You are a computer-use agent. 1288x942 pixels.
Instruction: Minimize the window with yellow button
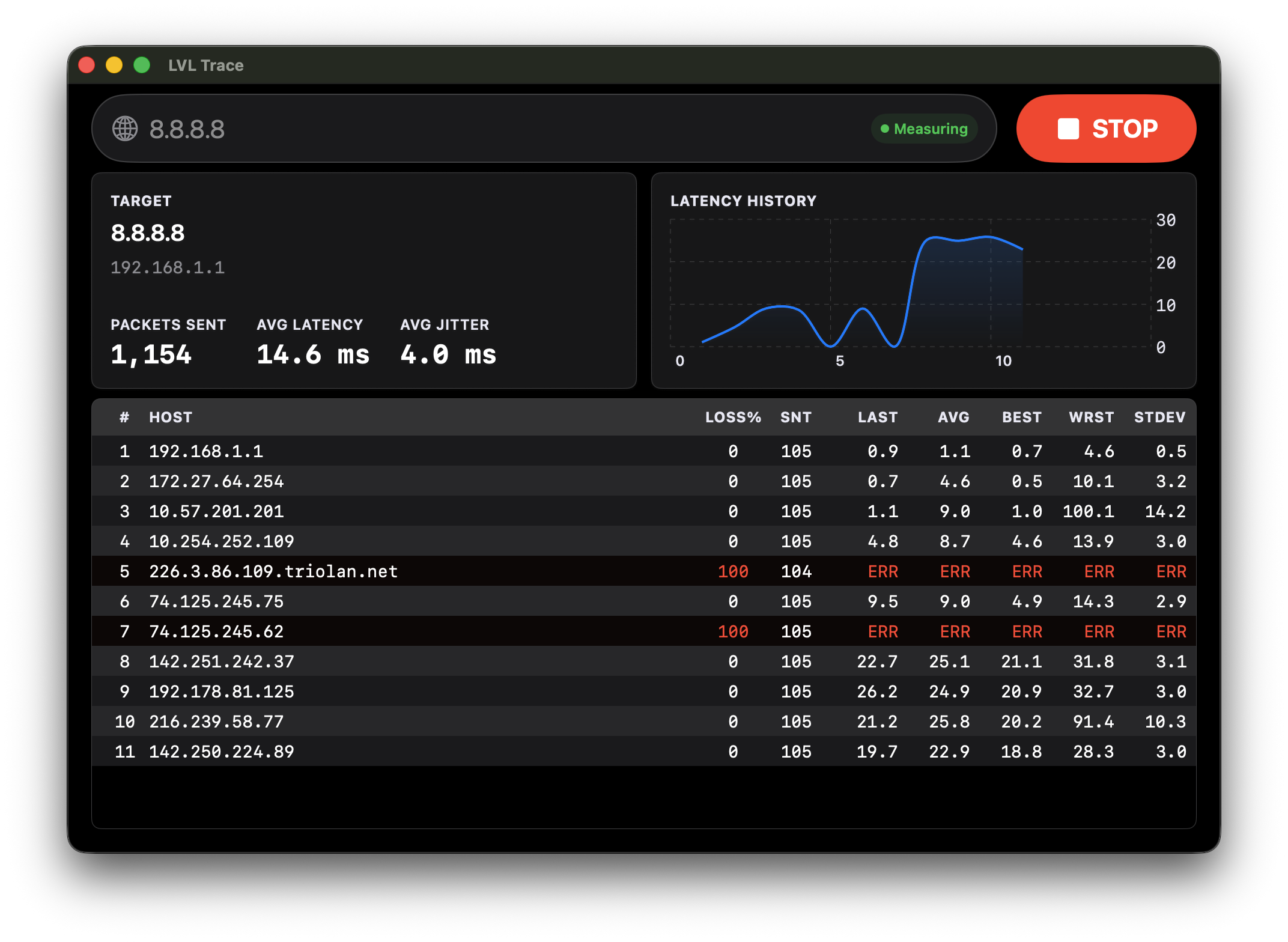tap(114, 65)
